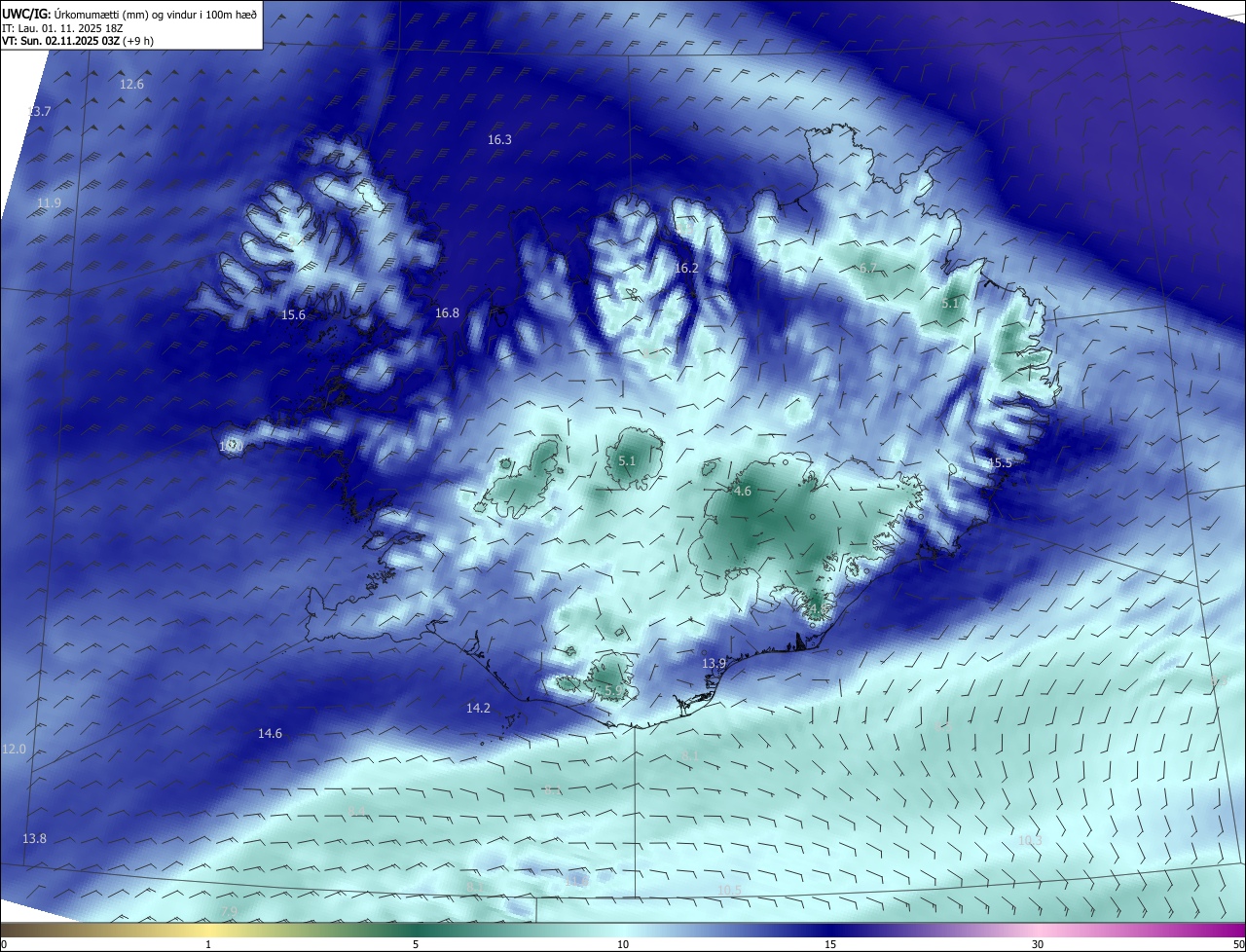This screenshot has width=1246, height=952.
Task: Click the 4.6 value on the large glacier
Action: click(x=743, y=493)
